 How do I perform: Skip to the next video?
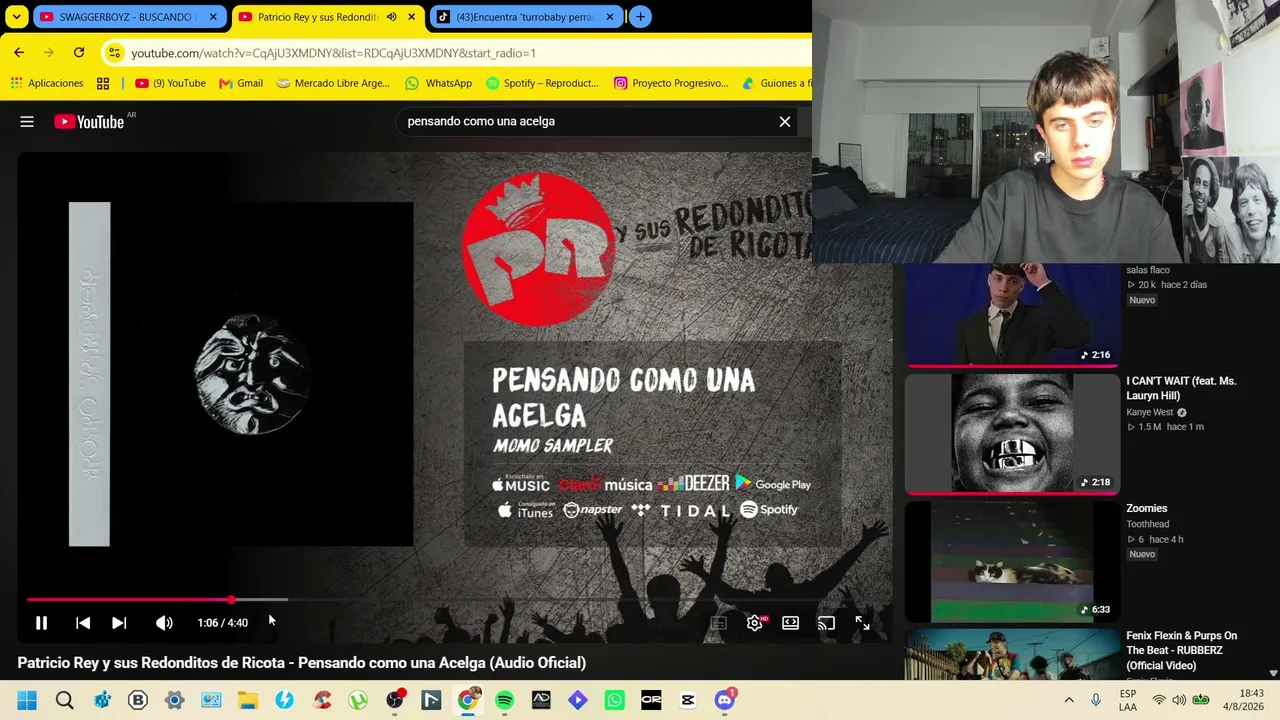point(119,623)
